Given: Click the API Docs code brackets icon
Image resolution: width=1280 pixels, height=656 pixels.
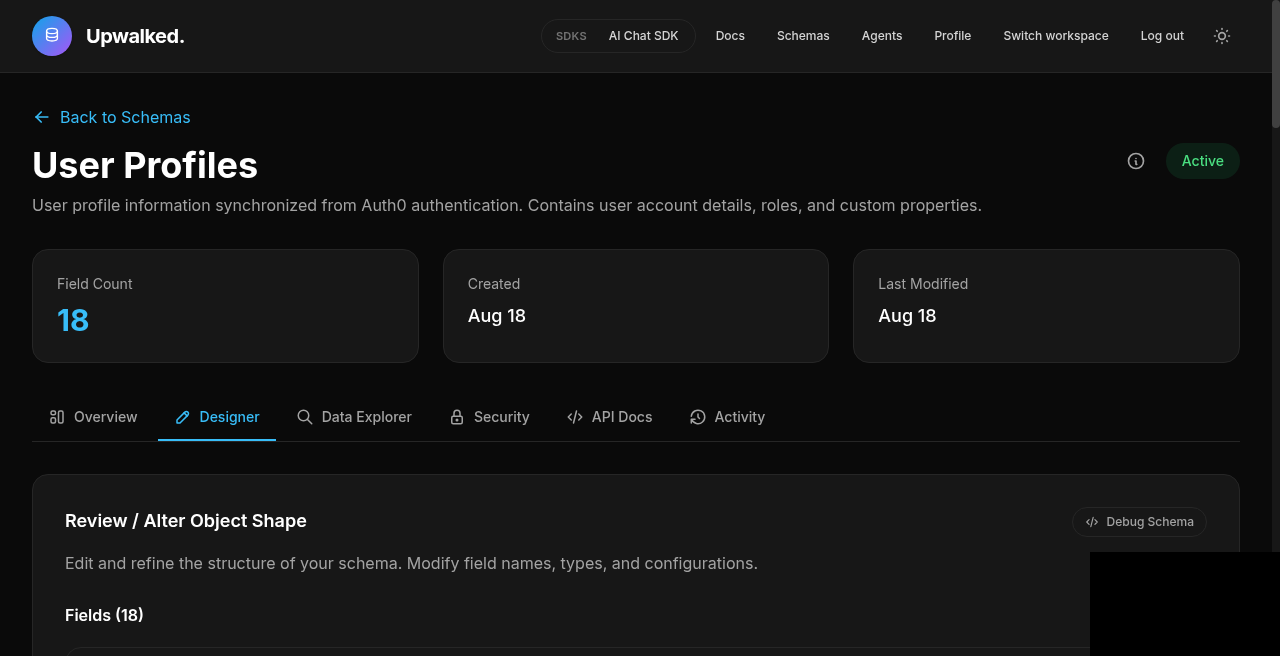Looking at the screenshot, I should click(575, 417).
